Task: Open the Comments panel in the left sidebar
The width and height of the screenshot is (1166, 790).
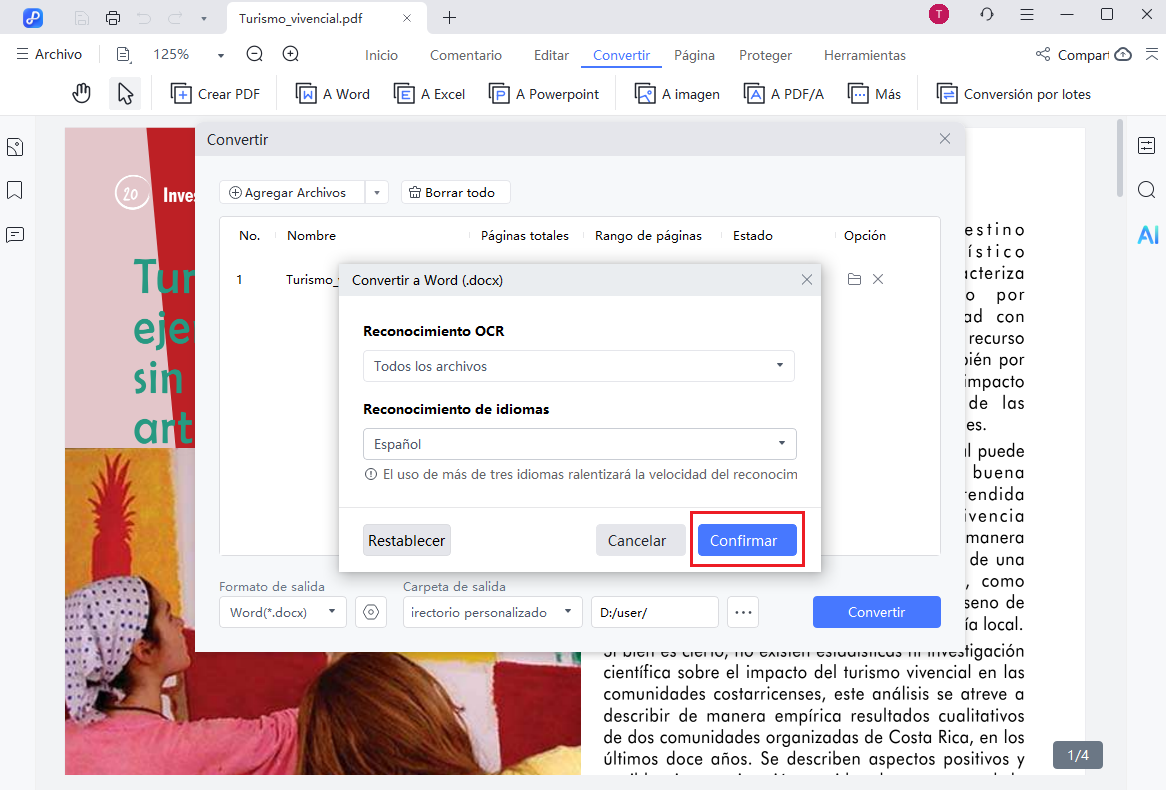Action: (14, 233)
